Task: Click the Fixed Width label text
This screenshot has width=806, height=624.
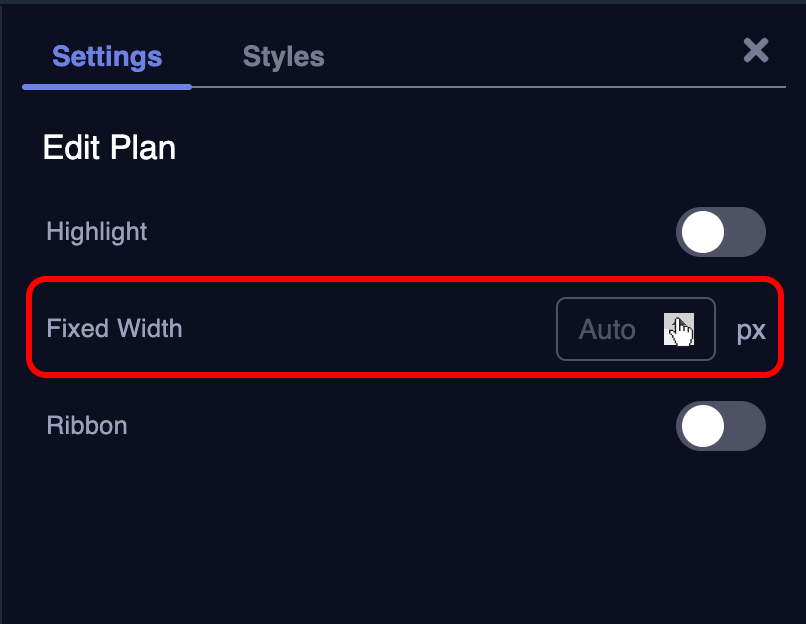Action: click(x=114, y=328)
